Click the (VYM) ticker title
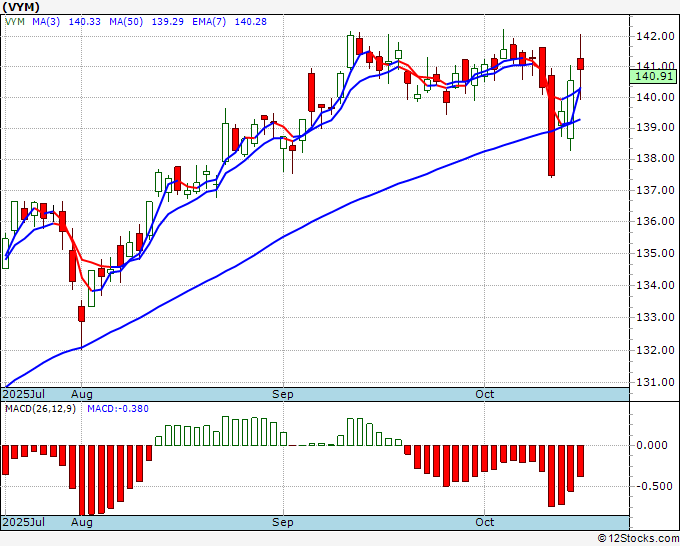 pos(21,7)
